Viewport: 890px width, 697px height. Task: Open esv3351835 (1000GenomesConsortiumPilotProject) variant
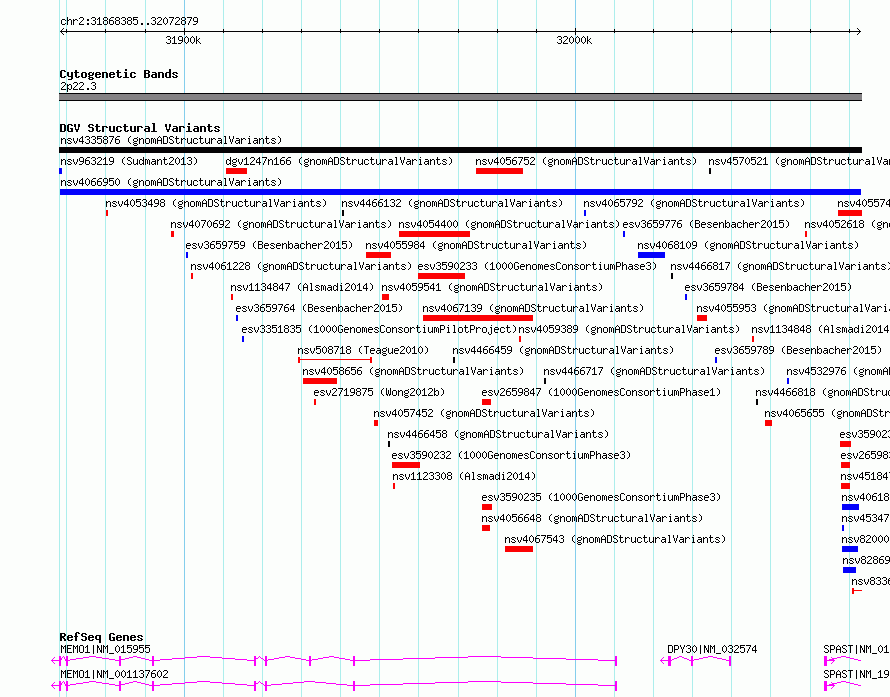click(379, 329)
